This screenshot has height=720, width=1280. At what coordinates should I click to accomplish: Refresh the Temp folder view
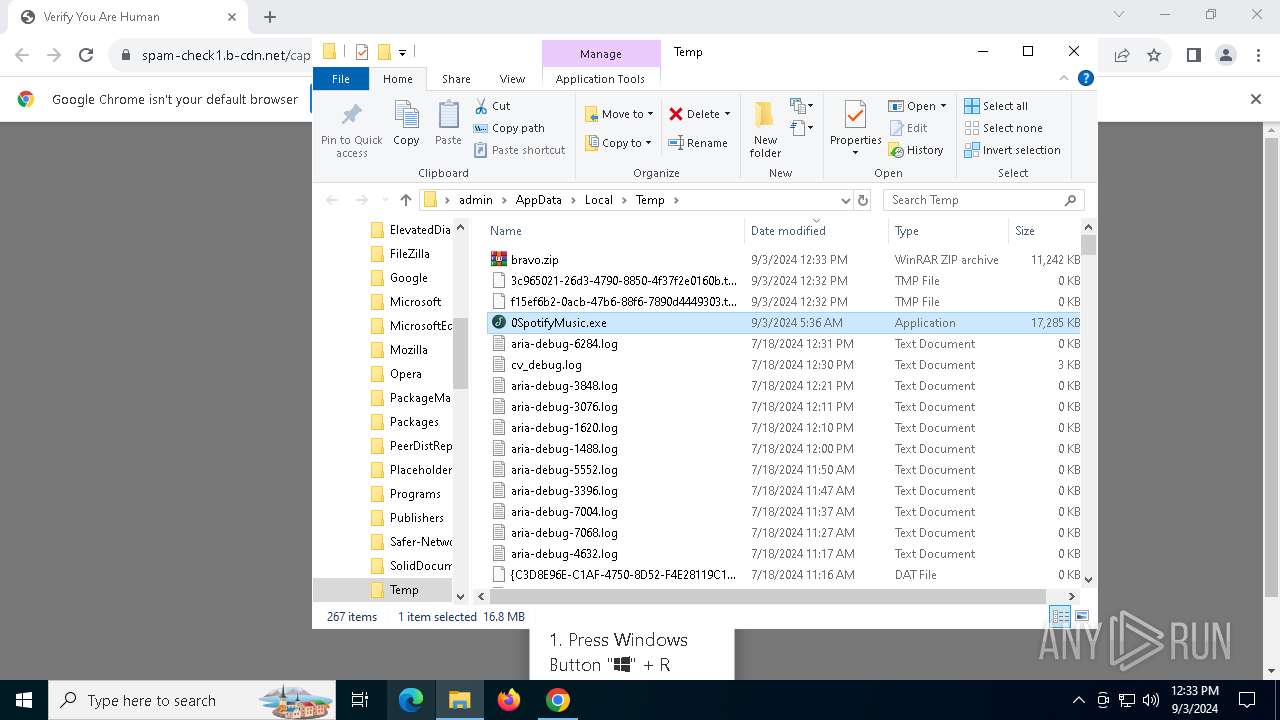point(862,200)
